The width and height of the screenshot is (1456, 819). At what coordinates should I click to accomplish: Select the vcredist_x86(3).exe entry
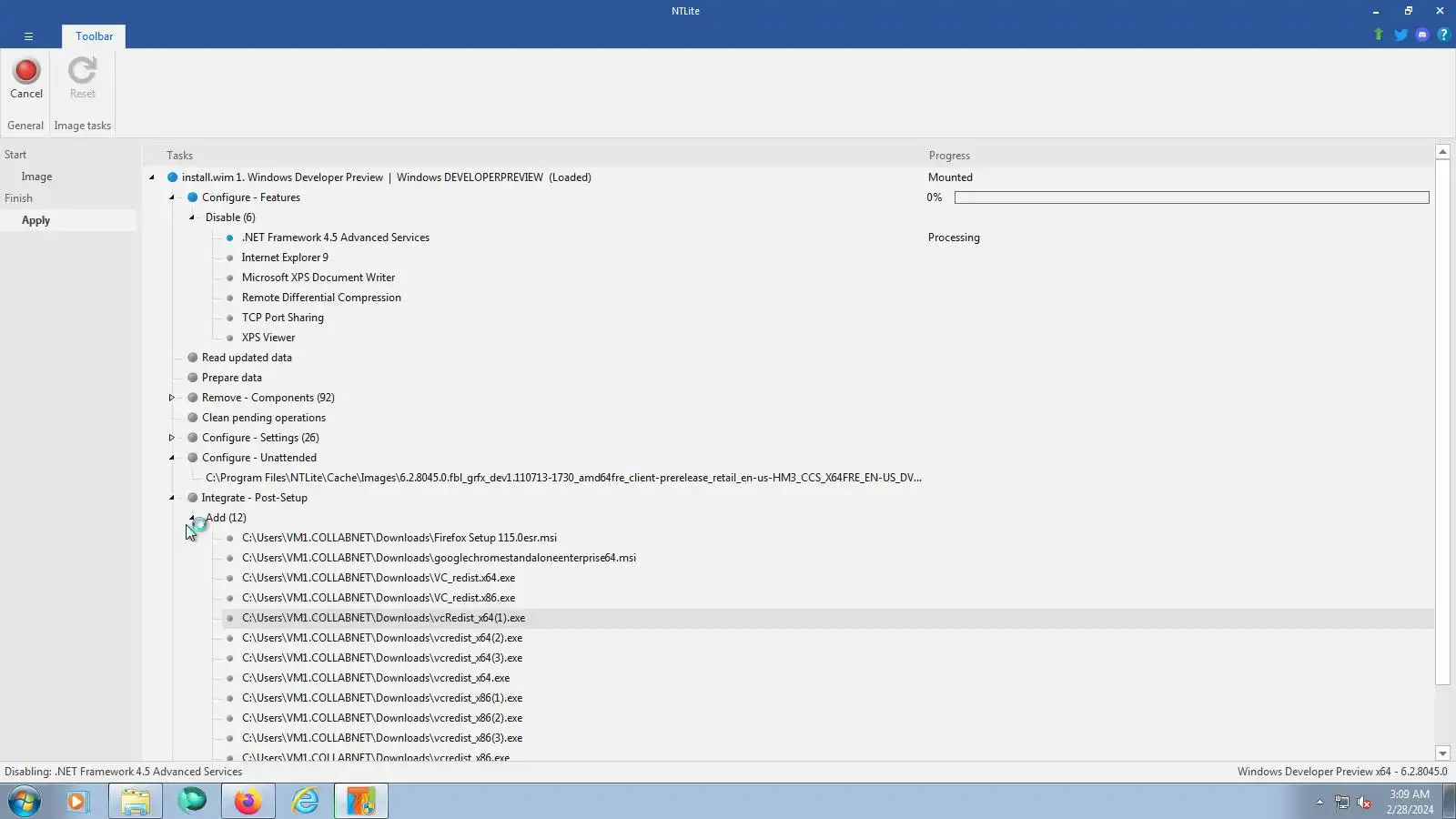tap(382, 738)
